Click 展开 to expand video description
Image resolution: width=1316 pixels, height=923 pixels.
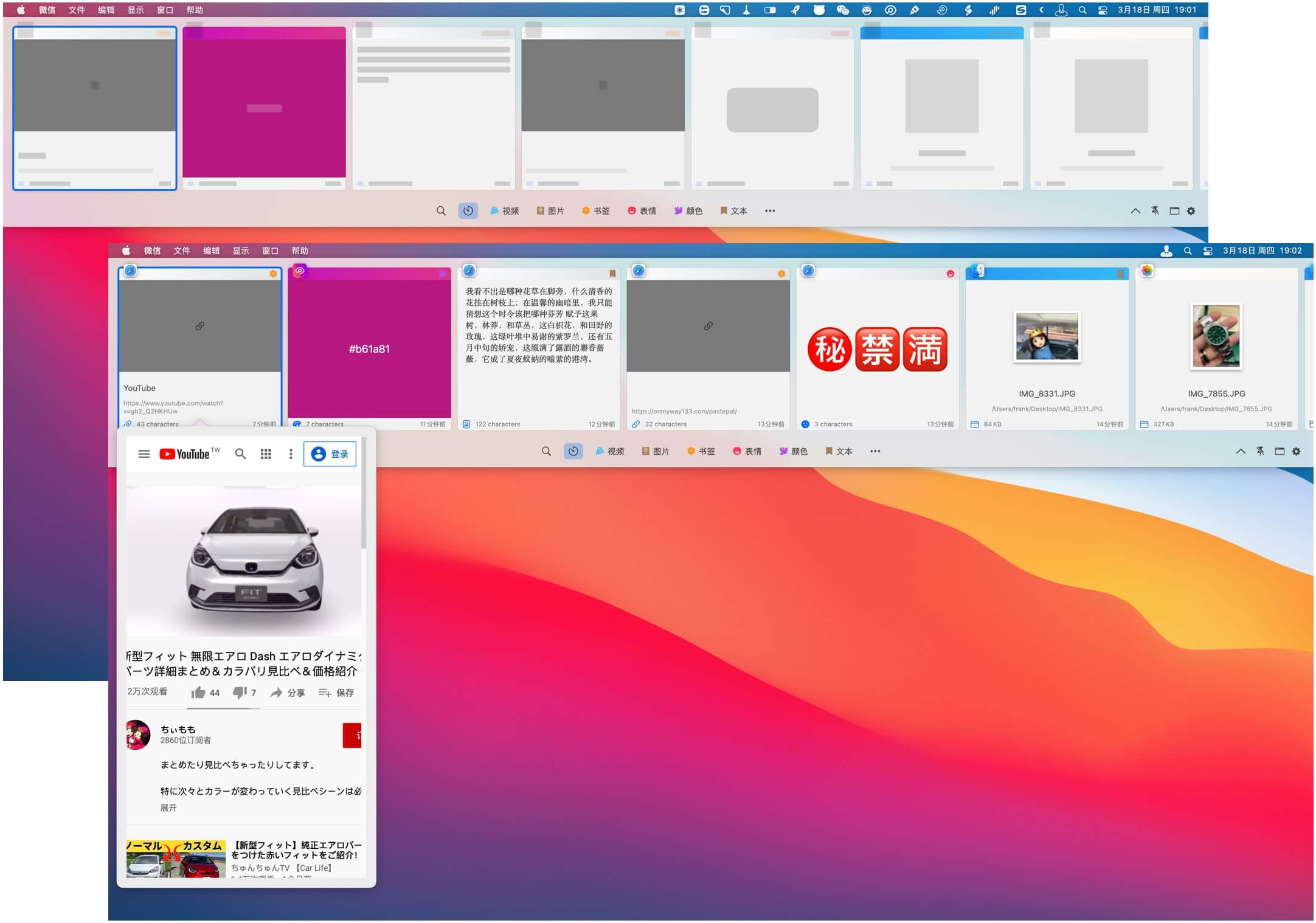click(x=168, y=808)
